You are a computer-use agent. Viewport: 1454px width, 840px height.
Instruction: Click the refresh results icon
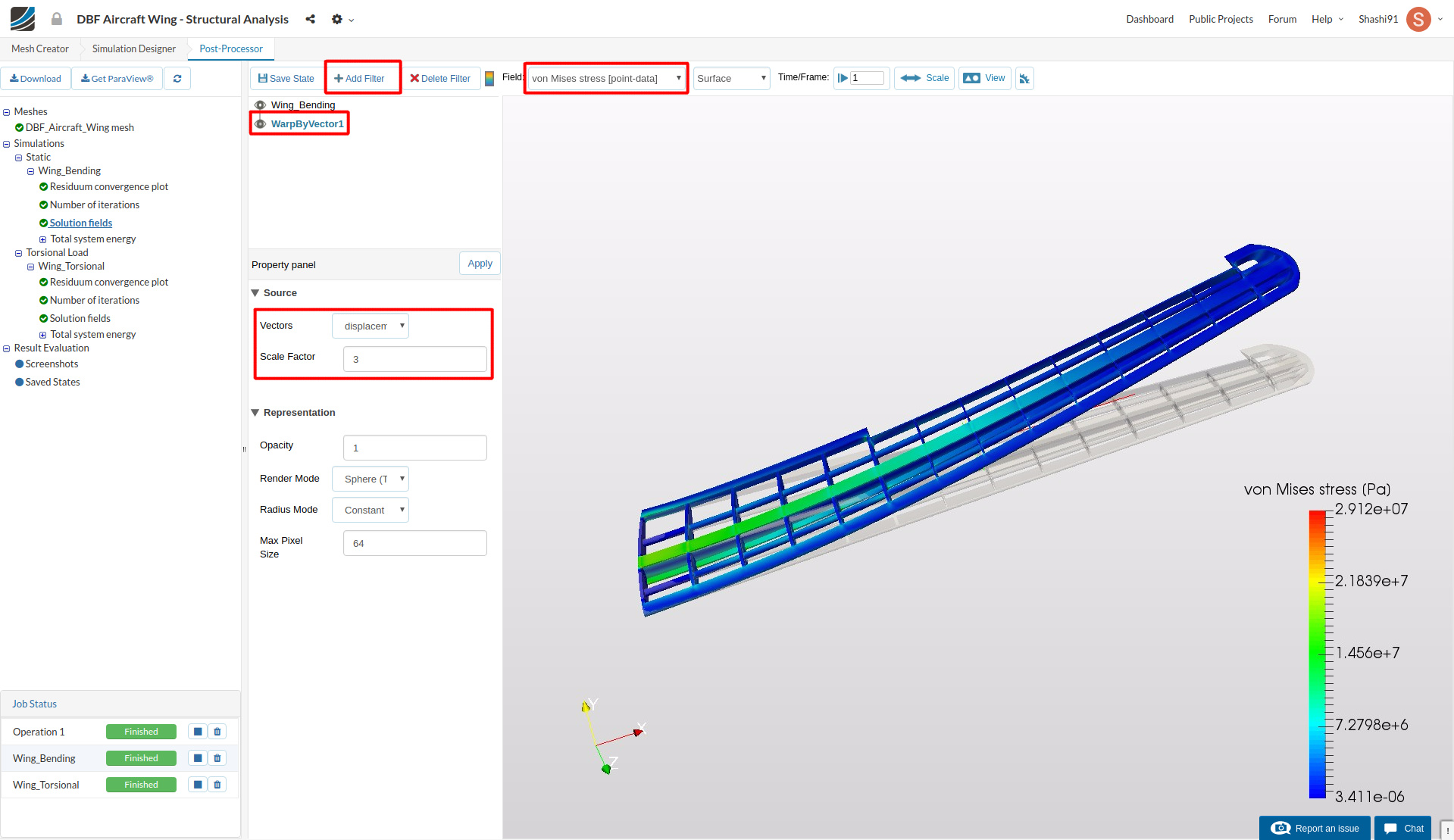click(x=177, y=79)
